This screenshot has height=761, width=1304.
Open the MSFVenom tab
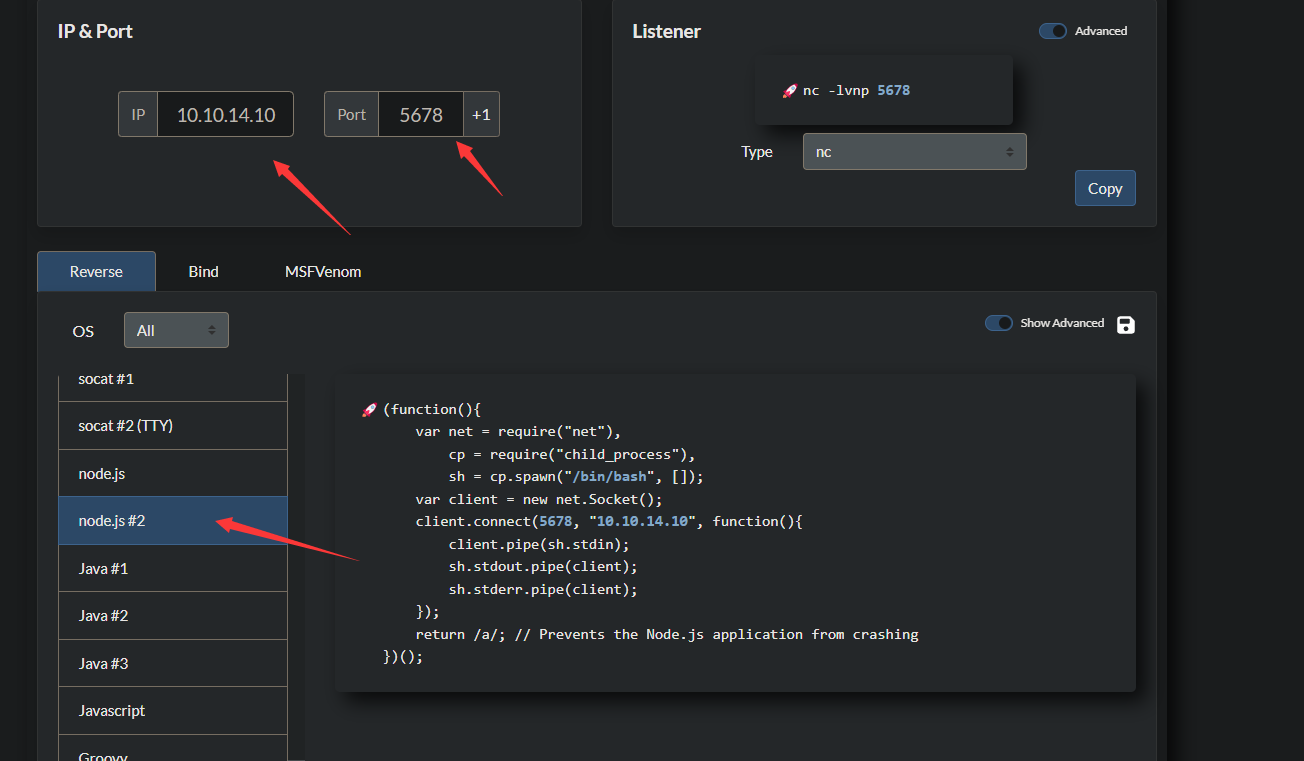click(x=323, y=271)
